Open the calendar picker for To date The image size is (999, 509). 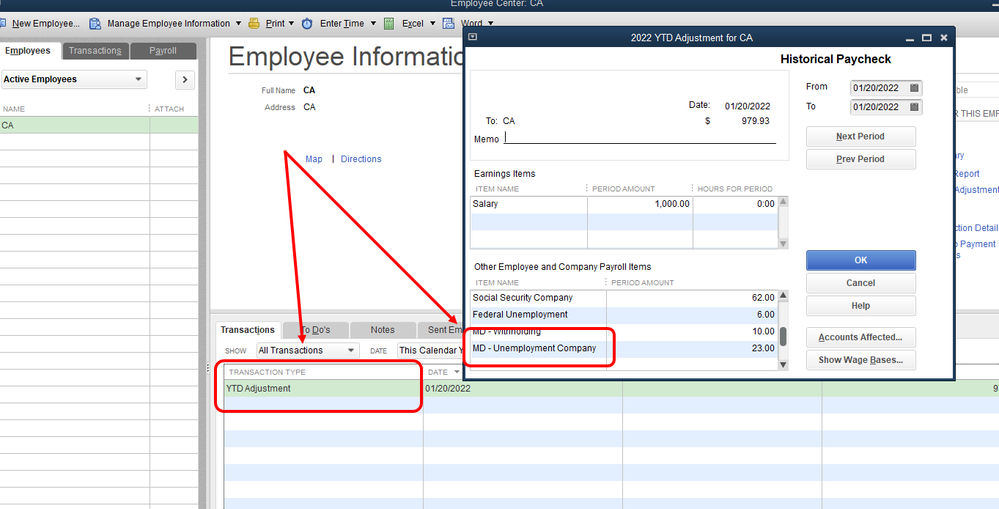click(x=915, y=107)
